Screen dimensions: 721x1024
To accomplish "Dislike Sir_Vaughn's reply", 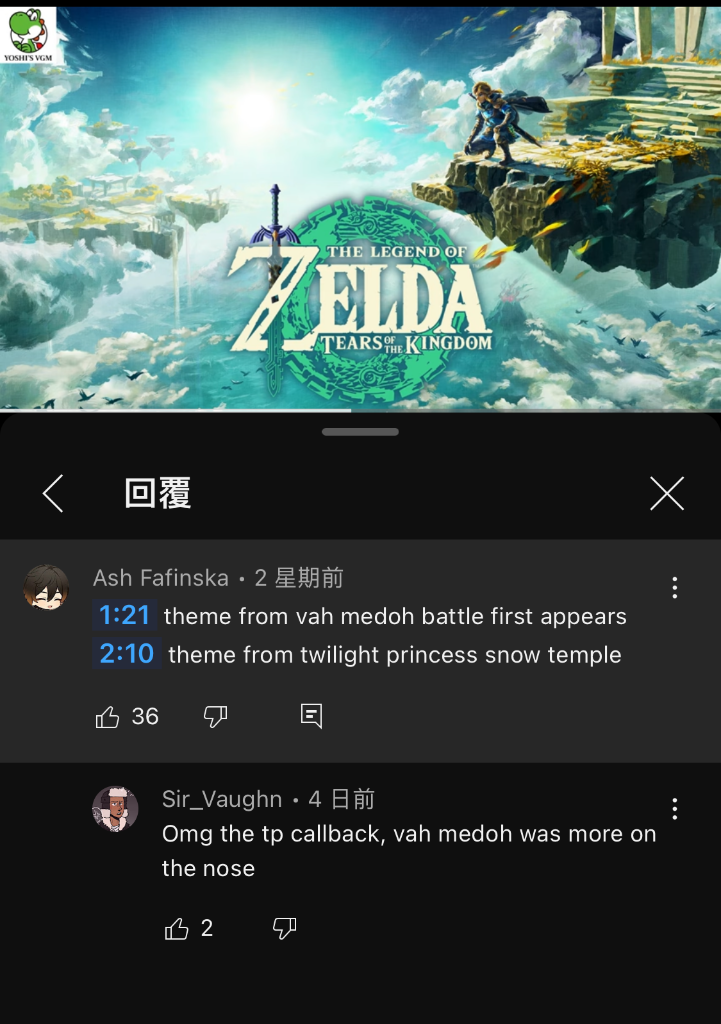I will tap(284, 928).
